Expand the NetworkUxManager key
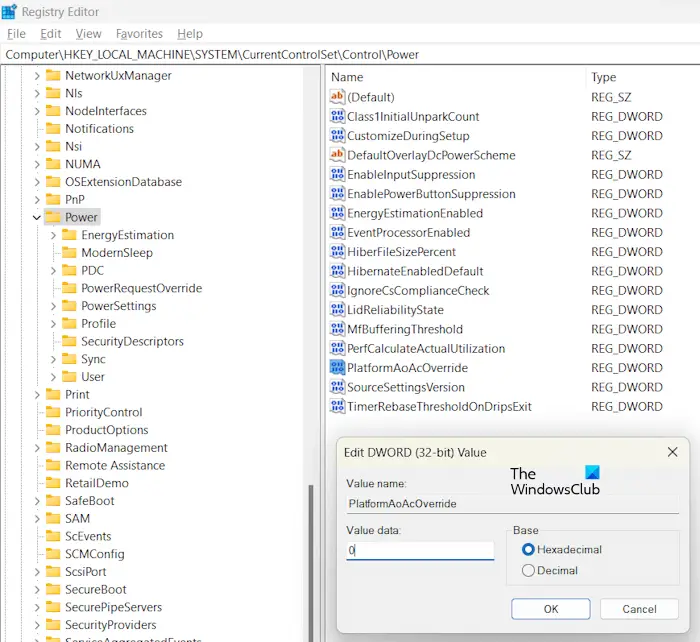The height and width of the screenshot is (642, 700). [37, 76]
